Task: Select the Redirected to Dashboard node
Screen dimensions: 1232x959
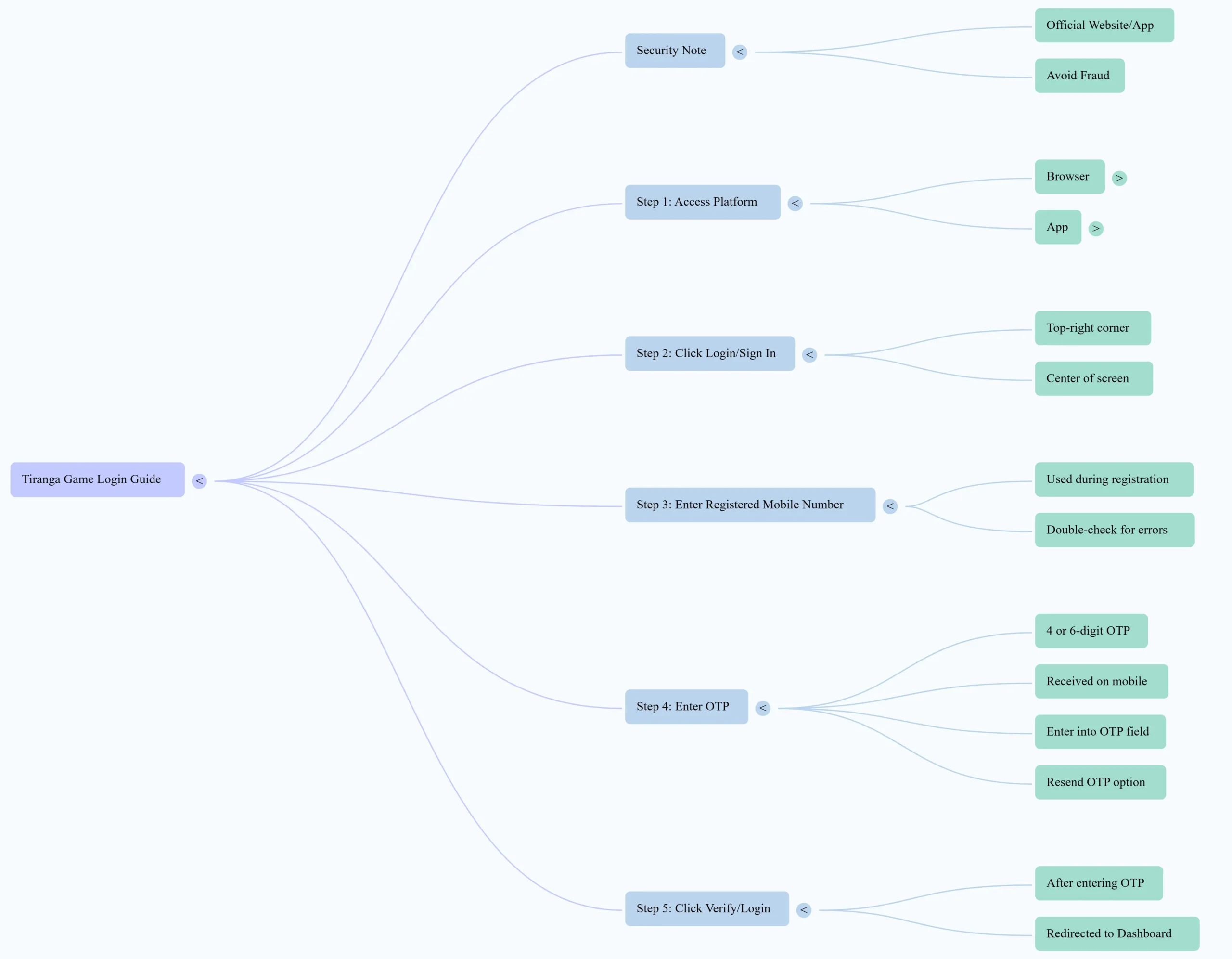Action: click(x=1117, y=933)
